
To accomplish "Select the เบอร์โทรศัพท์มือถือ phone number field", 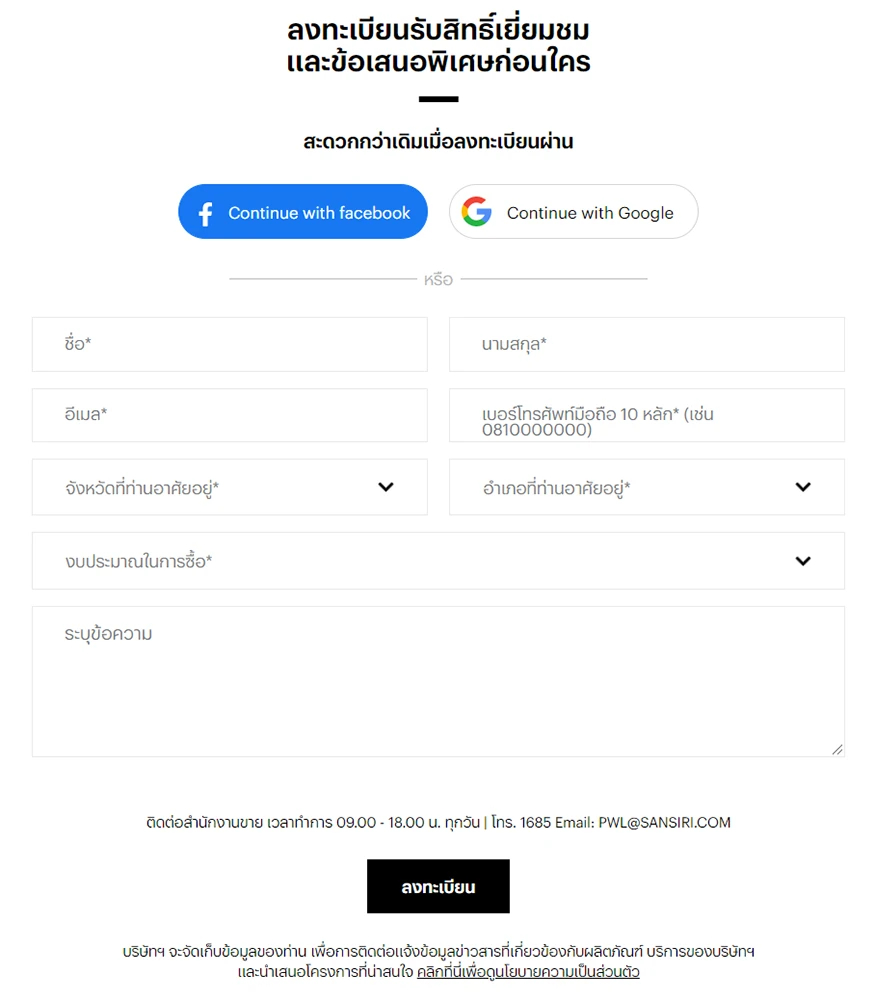I will (x=646, y=415).
